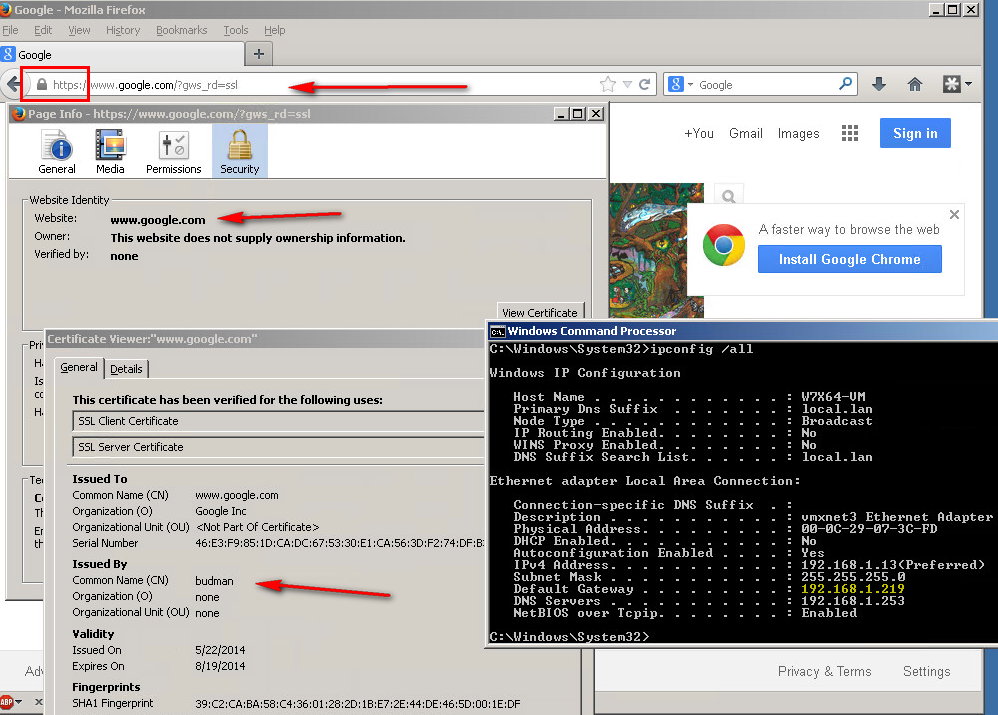Image resolution: width=998 pixels, height=715 pixels.
Task: Open the Bookmarks menu
Action: pyautogui.click(x=181, y=30)
